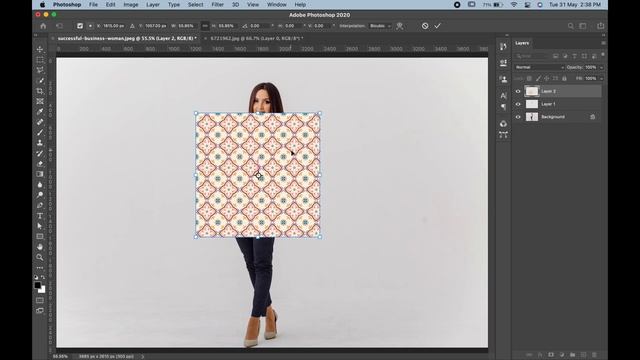Open the Layer menu
The width and height of the screenshot is (640, 360).
click(153, 4)
